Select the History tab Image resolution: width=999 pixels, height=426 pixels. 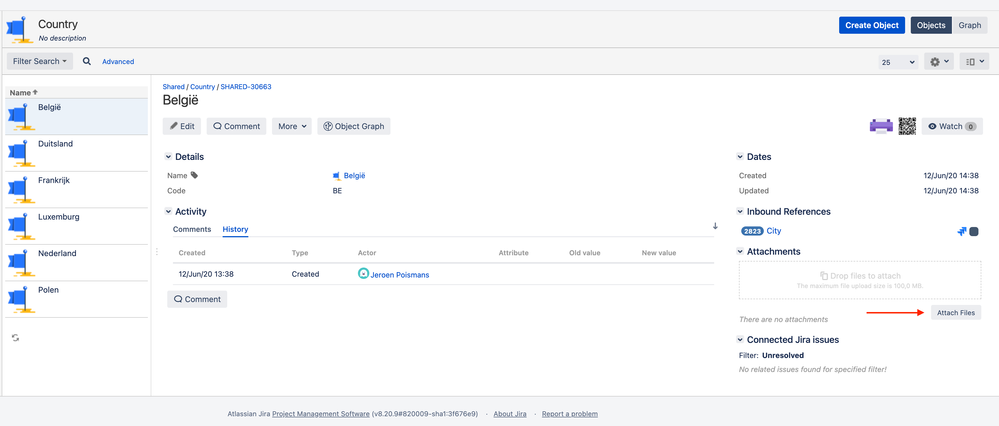click(x=235, y=229)
